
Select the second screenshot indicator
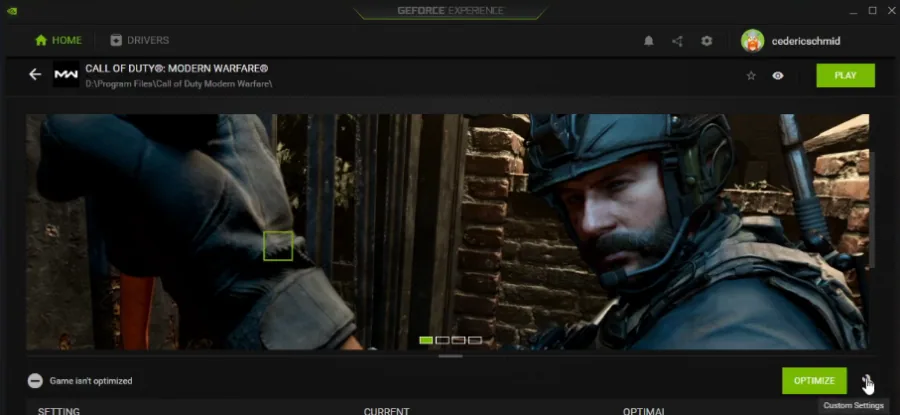(443, 340)
